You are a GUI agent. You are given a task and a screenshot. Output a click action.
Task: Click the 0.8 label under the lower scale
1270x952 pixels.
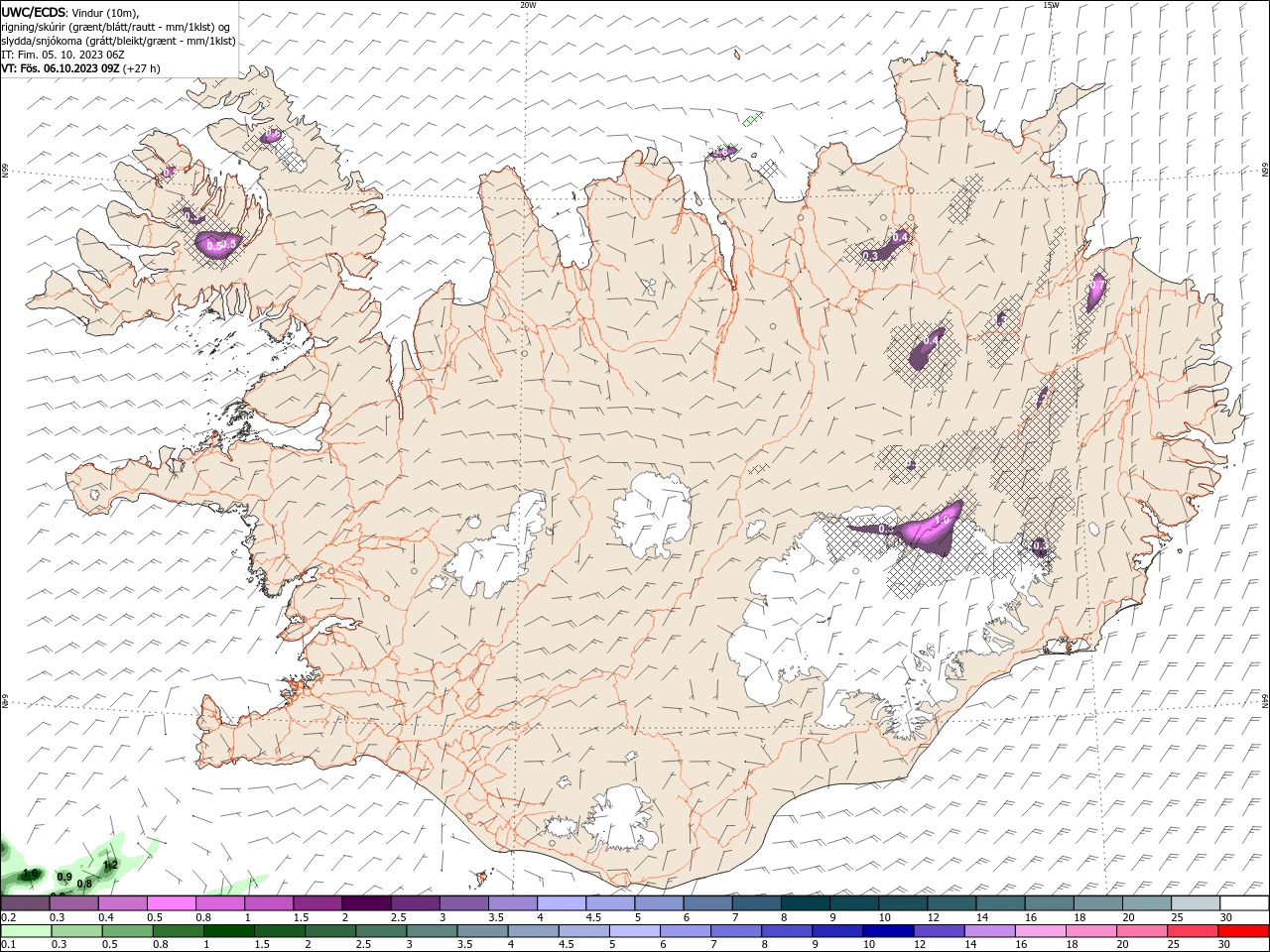pyautogui.click(x=159, y=944)
